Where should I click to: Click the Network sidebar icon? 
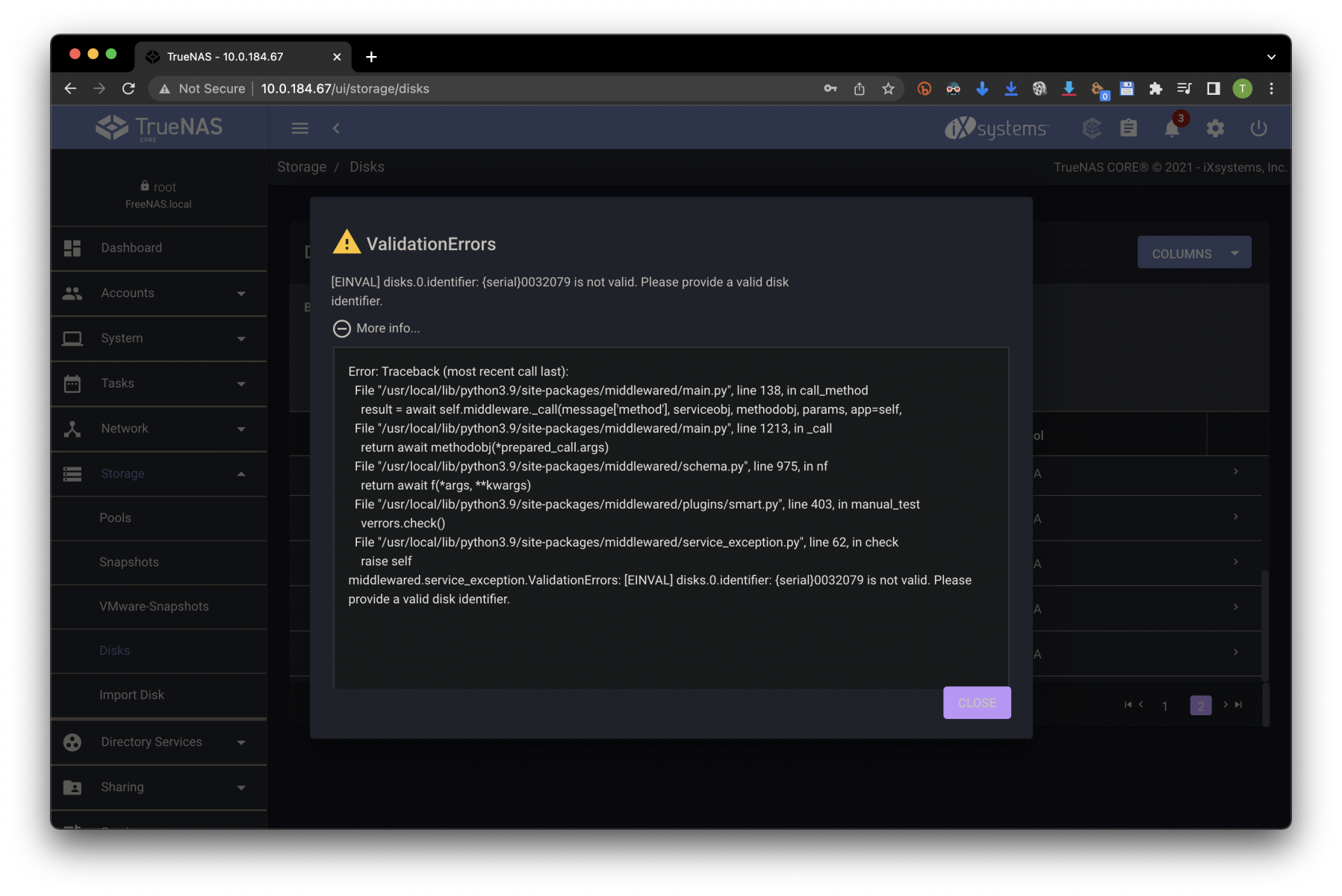[72, 429]
